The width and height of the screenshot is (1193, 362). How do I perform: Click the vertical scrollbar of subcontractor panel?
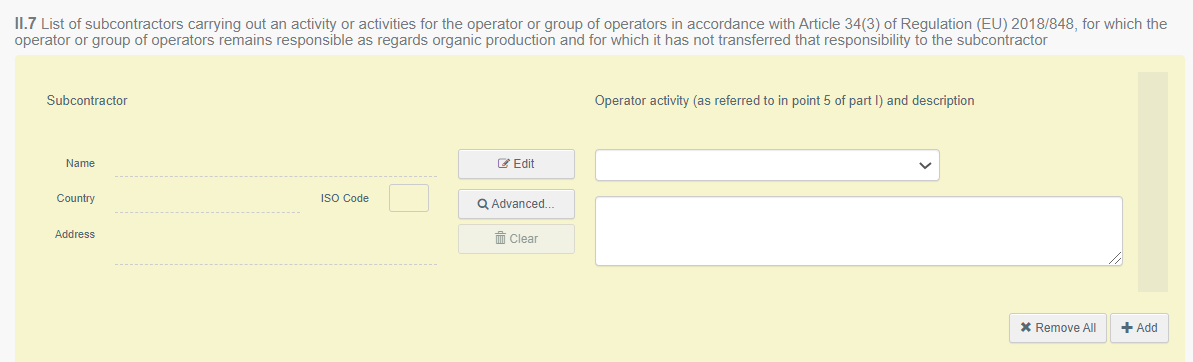[1153, 182]
